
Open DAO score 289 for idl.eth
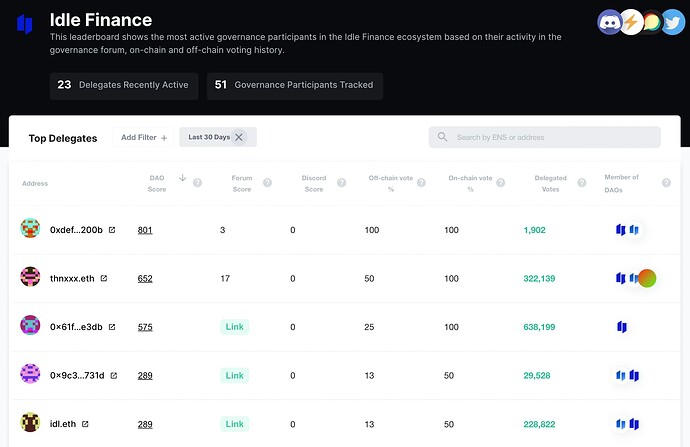(145, 424)
